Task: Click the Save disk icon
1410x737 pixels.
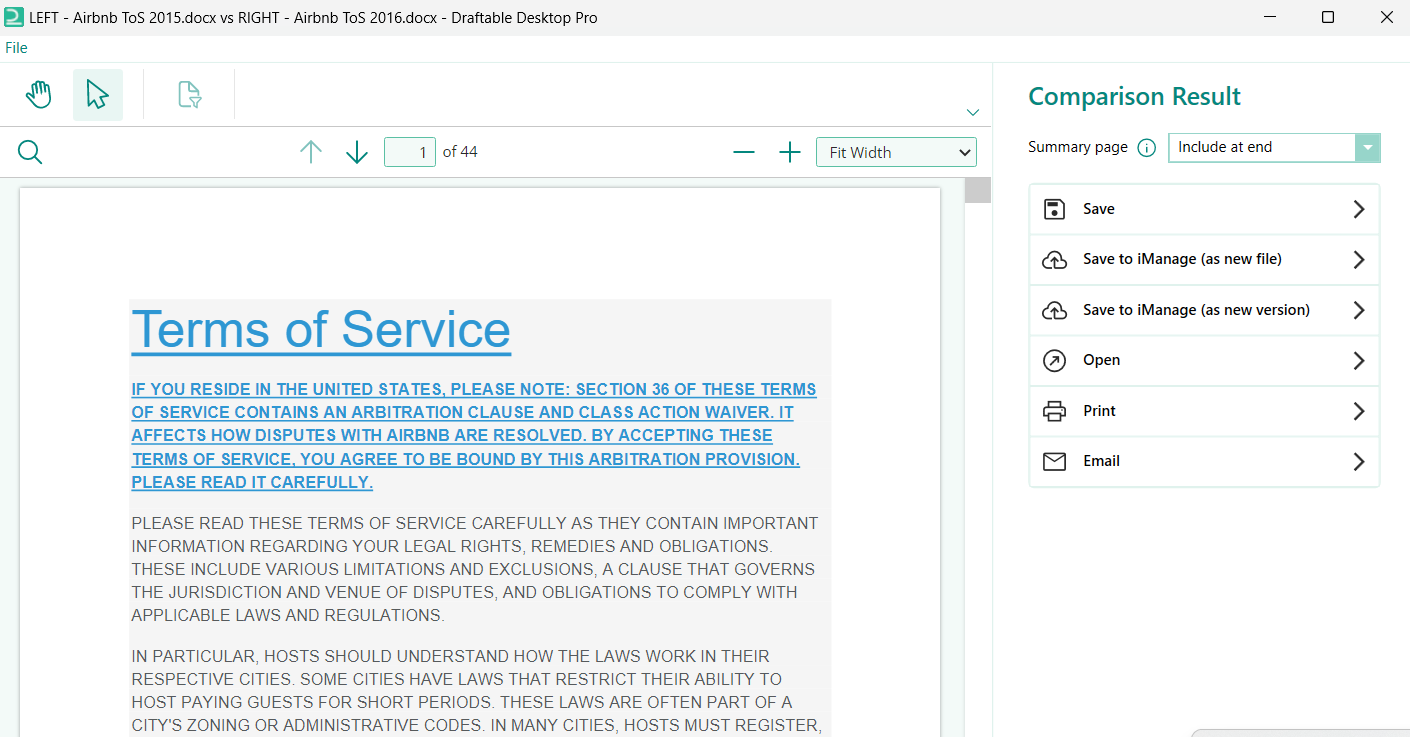Action: [1054, 209]
